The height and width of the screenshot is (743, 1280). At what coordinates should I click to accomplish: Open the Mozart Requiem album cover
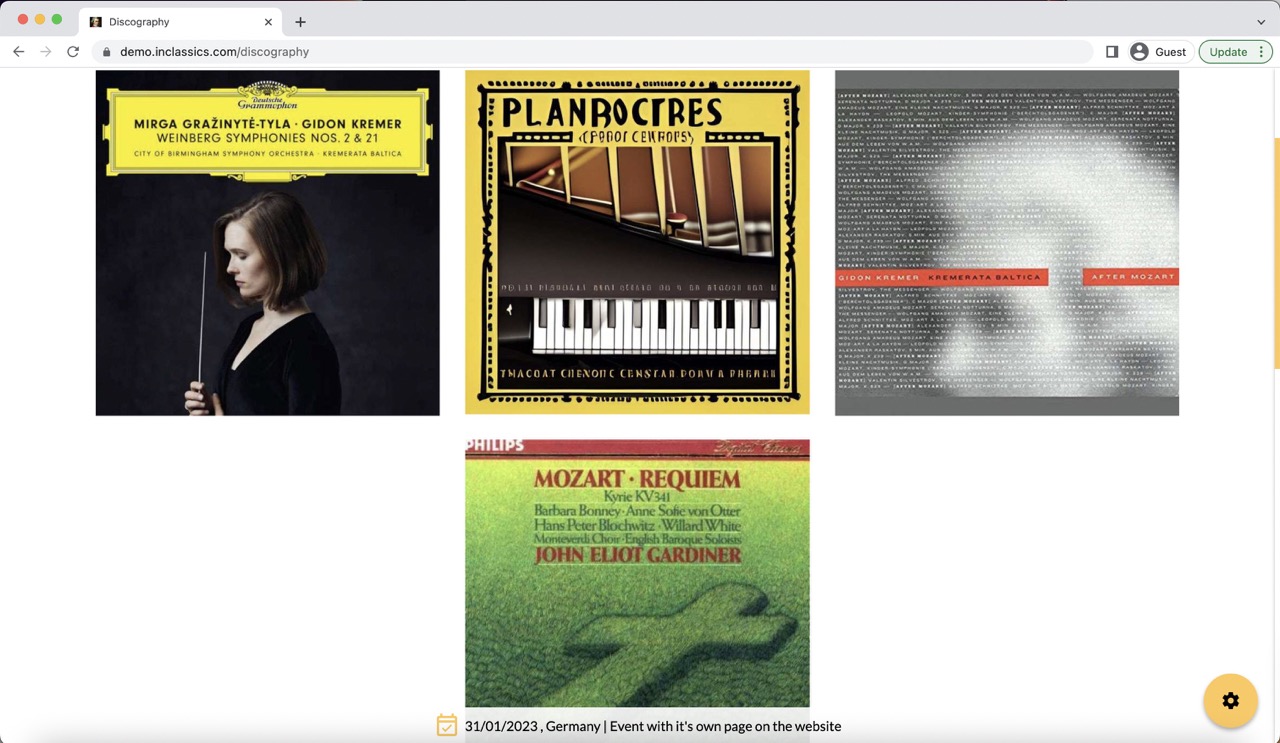637,573
